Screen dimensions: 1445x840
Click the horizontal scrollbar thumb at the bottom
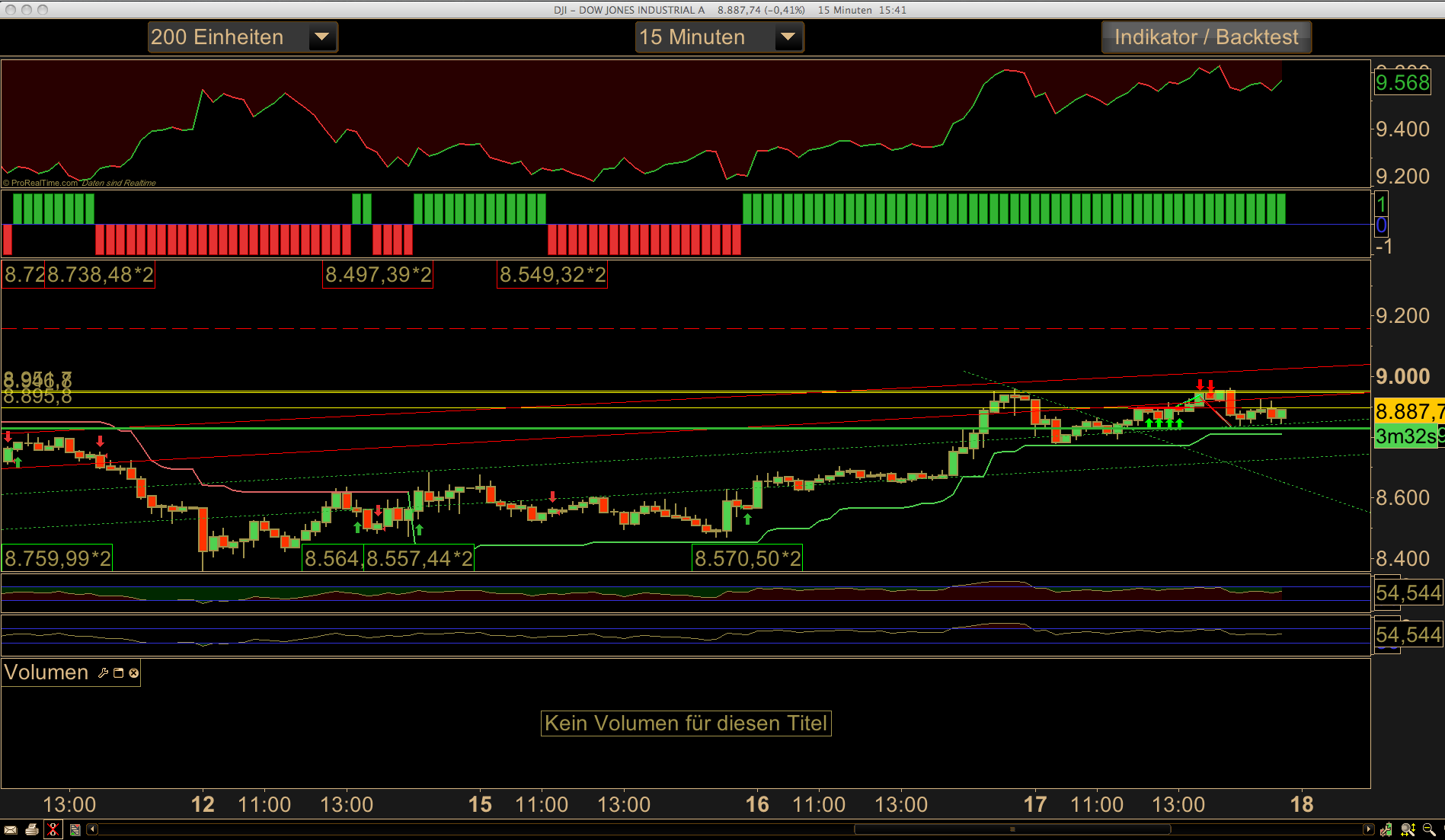1012,829
